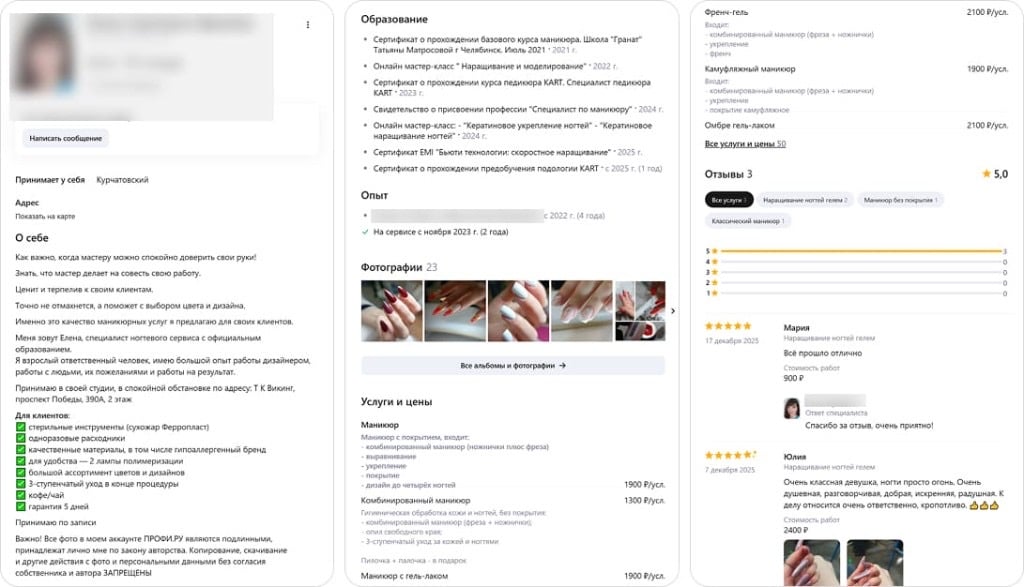
Task: Open the first nail photo thumbnail in Фотографии
Action: pos(392,312)
